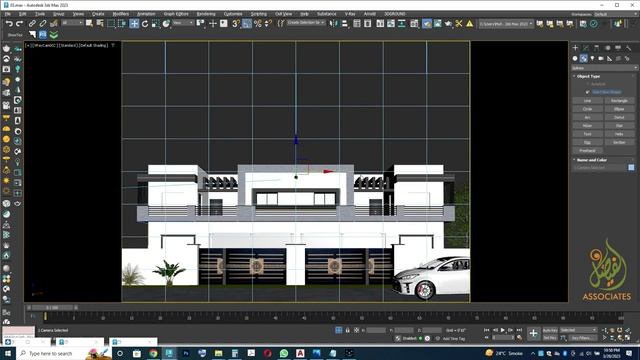Click the Circle spline button
This screenshot has width=640, height=360.
coord(587,109)
